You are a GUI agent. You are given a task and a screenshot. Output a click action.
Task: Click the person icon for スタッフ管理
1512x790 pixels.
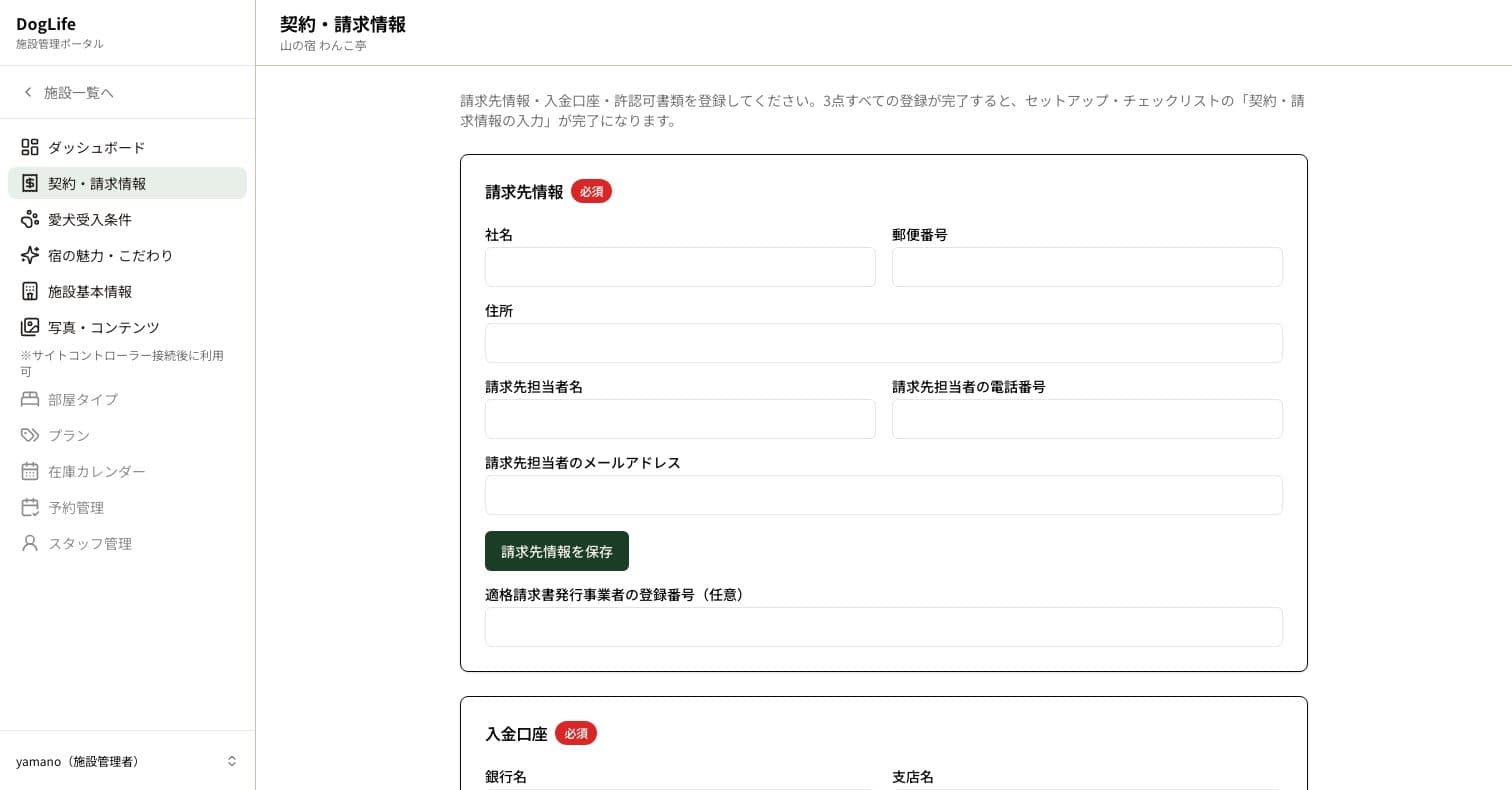tap(30, 544)
